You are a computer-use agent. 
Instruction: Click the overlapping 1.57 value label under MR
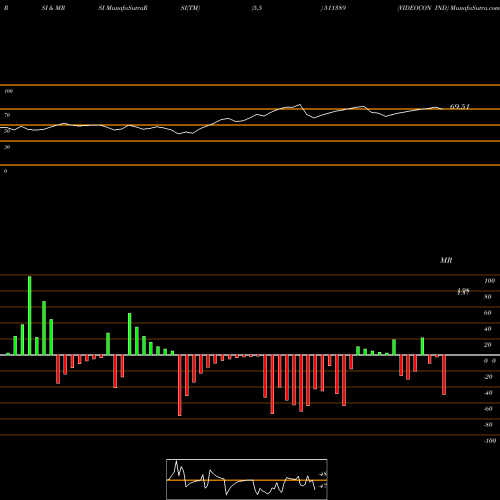[x=463, y=292]
